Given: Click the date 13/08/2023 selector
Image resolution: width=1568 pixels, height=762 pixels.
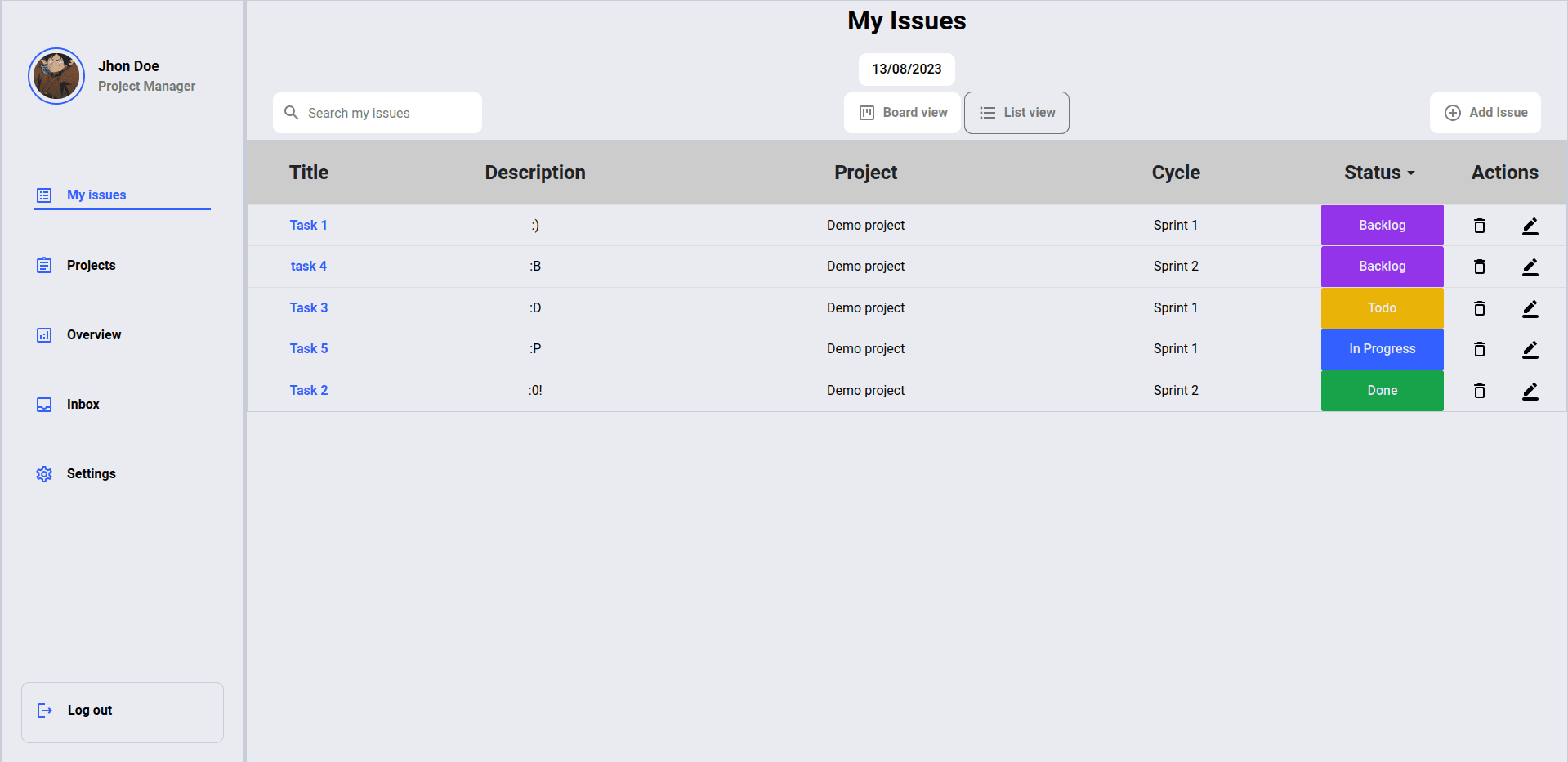Looking at the screenshot, I should [906, 69].
